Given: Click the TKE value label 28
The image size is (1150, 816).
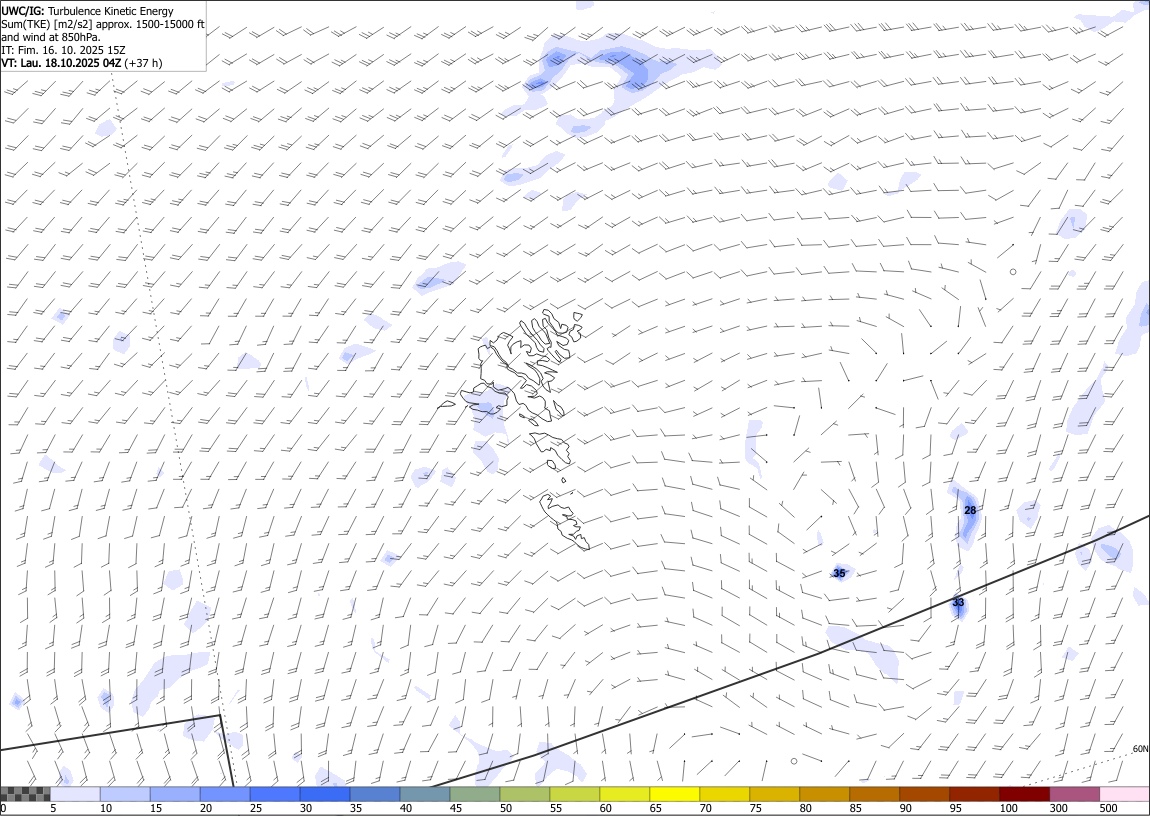Looking at the screenshot, I should click(970, 510).
